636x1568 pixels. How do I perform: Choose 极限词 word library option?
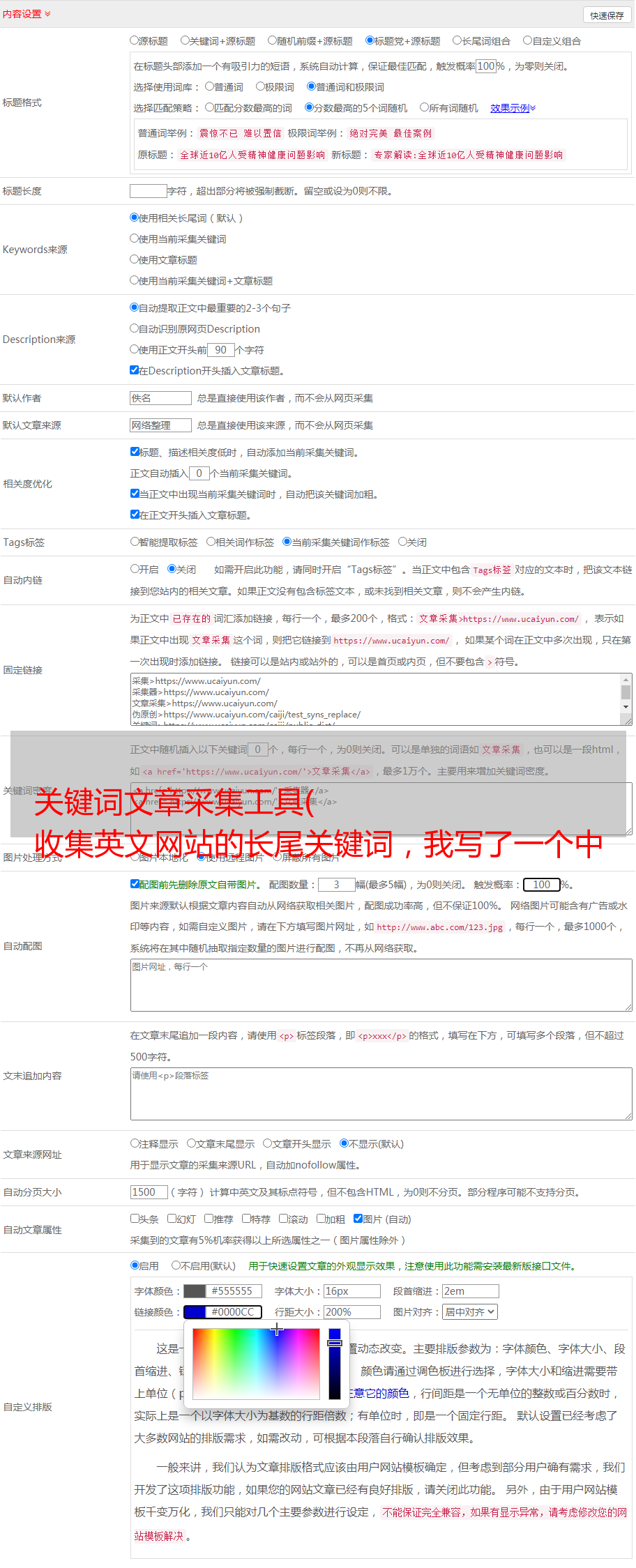260,86
